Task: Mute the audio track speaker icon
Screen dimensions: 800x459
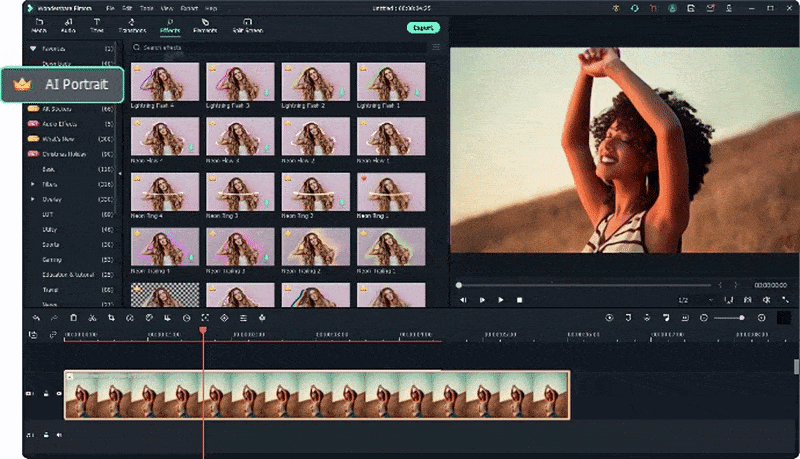Action: point(59,435)
